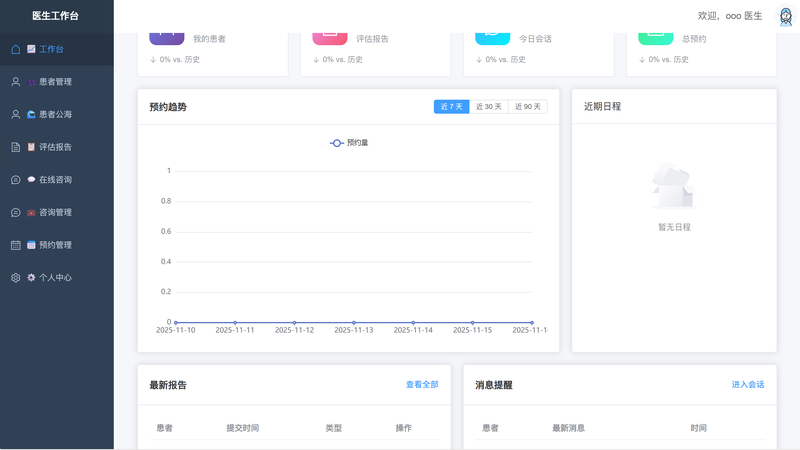Go to 患者公海 menu item
Image resolution: width=800 pixels, height=450 pixels.
(57, 114)
